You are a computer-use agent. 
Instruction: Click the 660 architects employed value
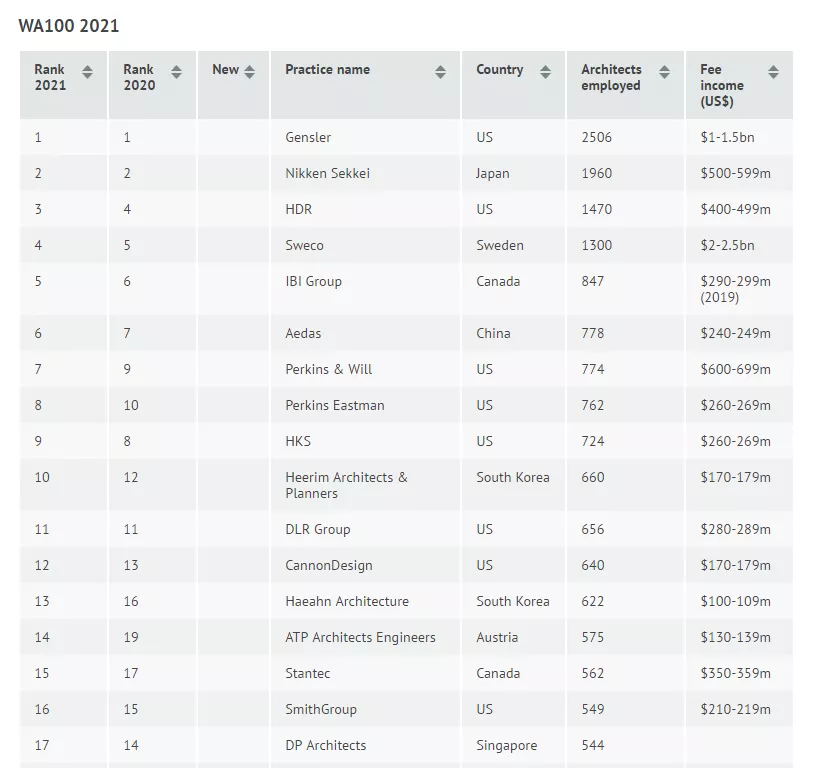pyautogui.click(x=593, y=477)
